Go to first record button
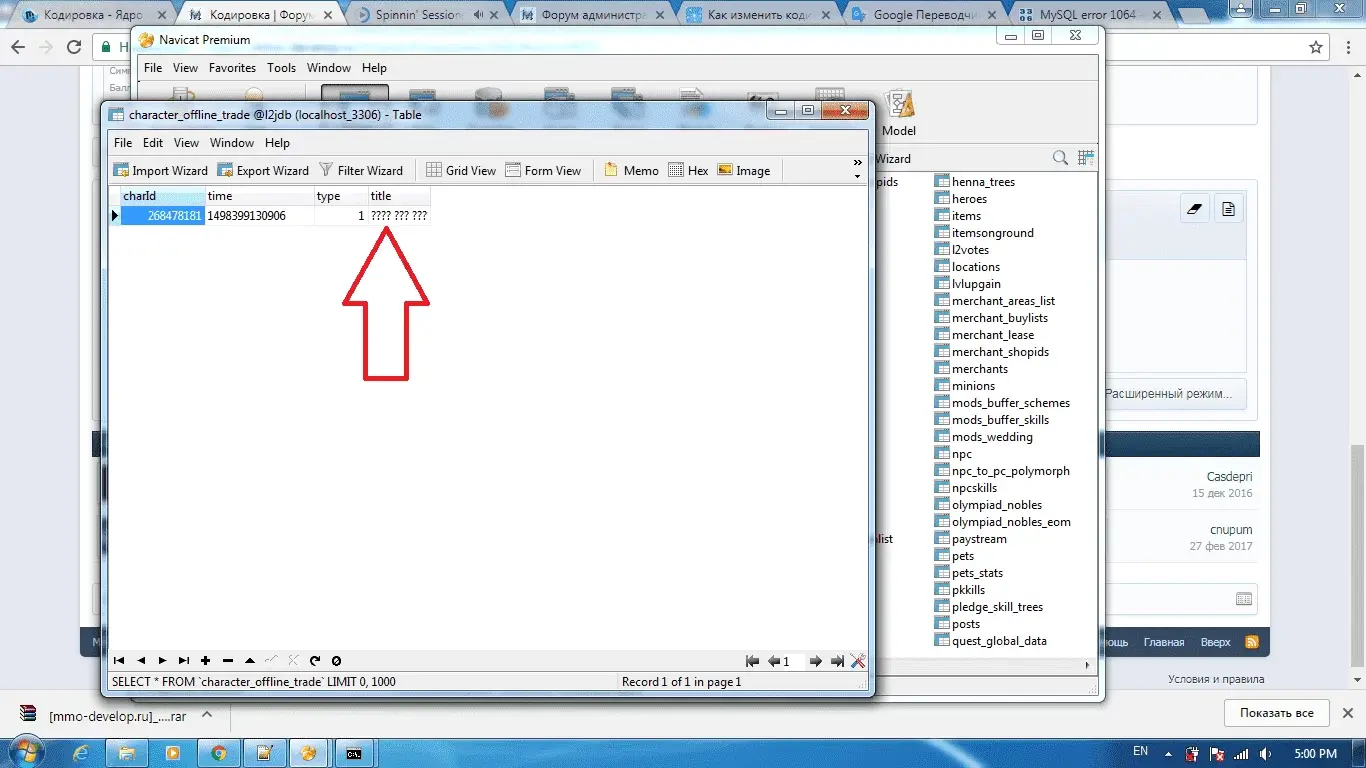Screen dimensions: 1366x768 (119, 661)
